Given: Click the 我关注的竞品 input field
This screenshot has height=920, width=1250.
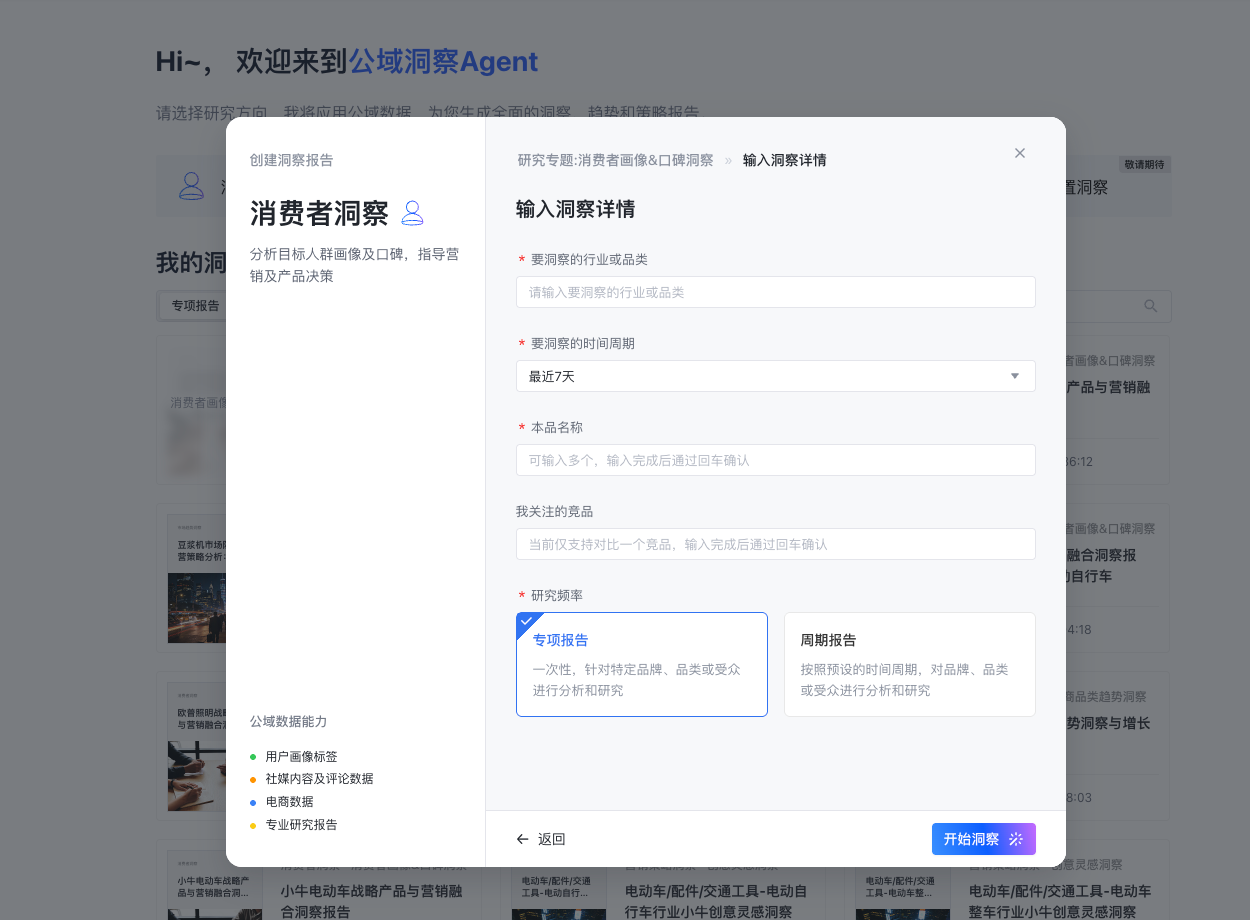Looking at the screenshot, I should [775, 544].
